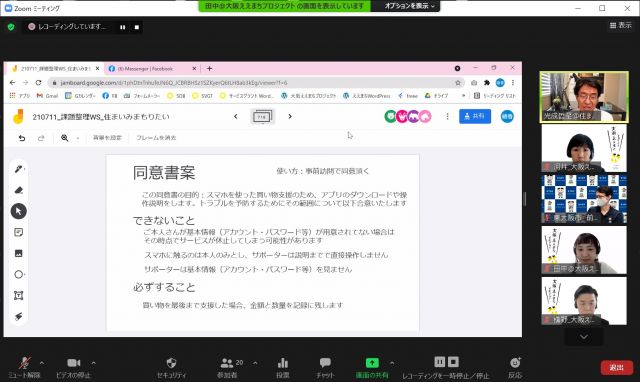Click the green encryption shield icon

pos(11,27)
